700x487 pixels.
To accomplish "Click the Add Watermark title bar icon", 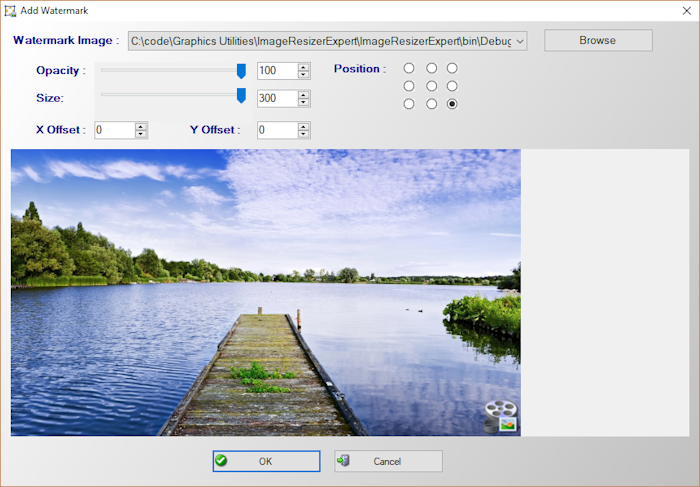I will [10, 10].
